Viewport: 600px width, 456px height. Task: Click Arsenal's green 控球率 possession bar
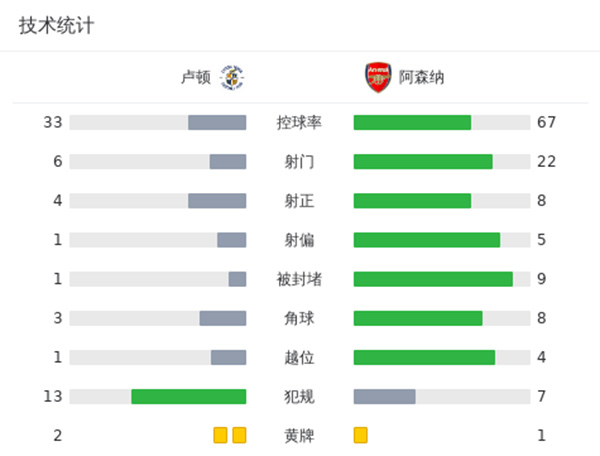click(412, 122)
